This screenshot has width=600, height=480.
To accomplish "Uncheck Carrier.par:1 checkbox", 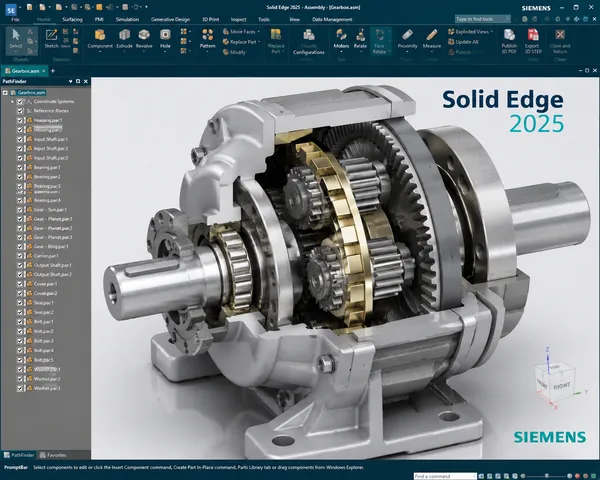I will 20,256.
